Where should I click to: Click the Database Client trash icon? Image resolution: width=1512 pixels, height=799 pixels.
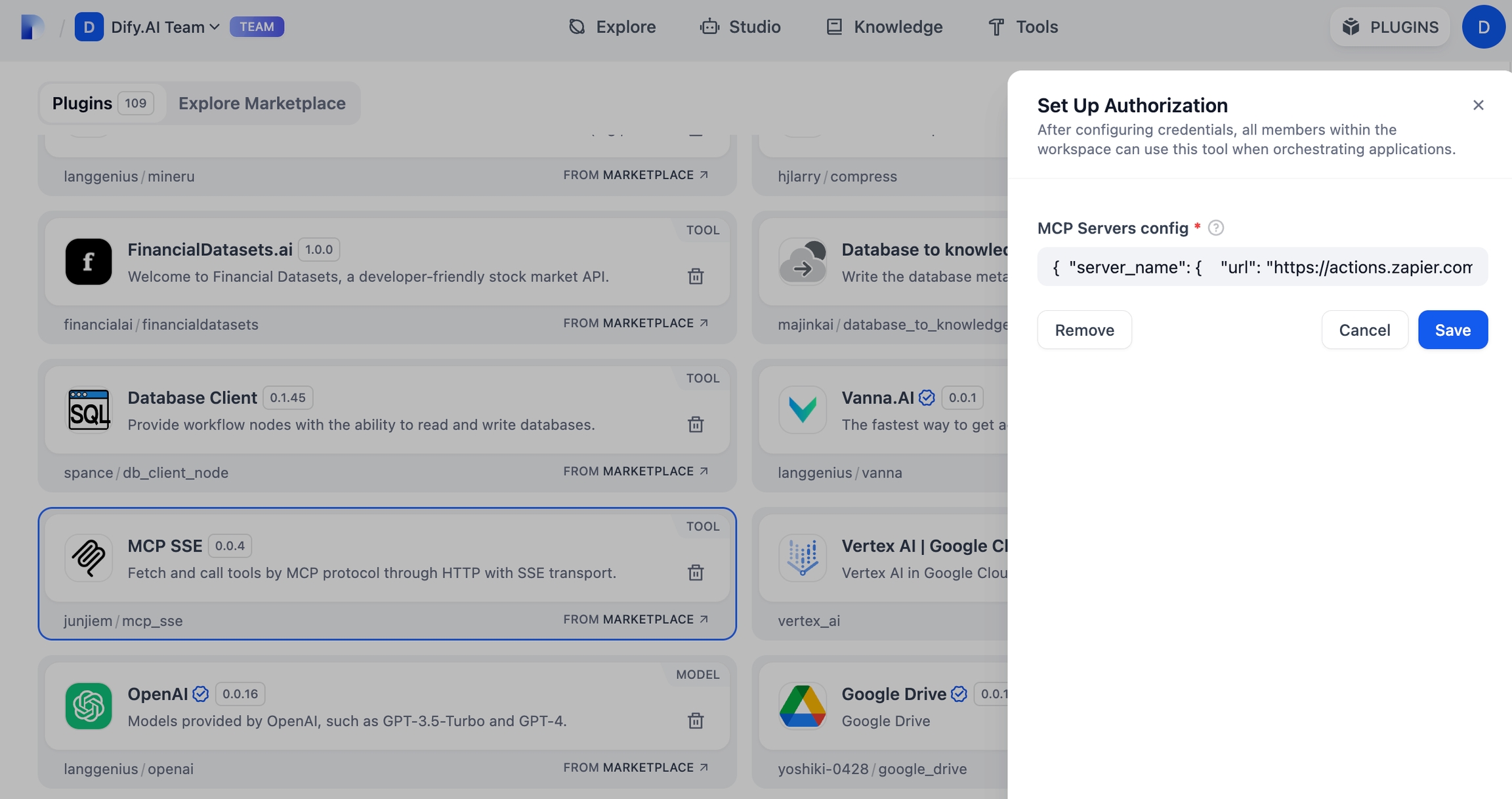696,424
